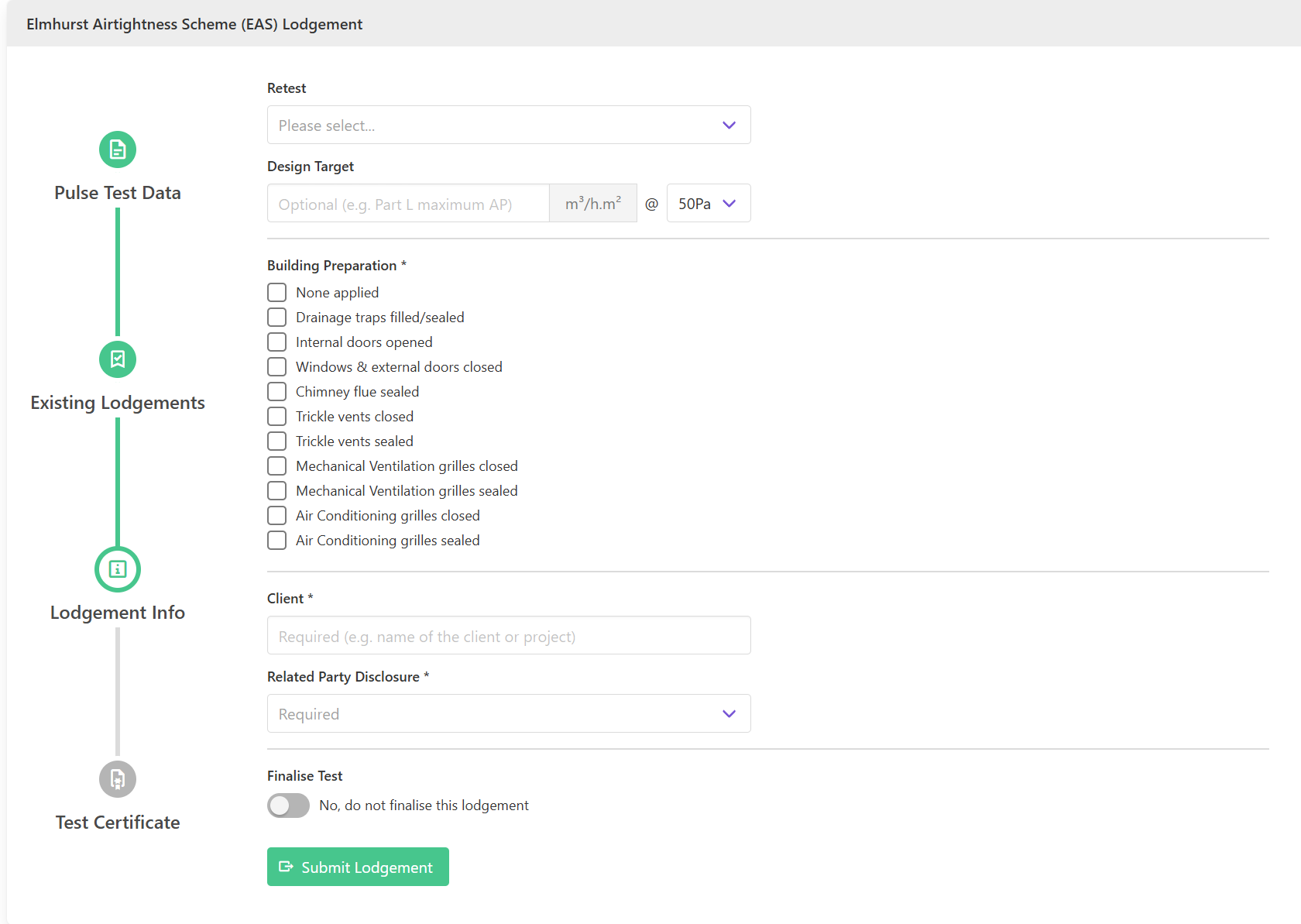Image resolution: width=1301 pixels, height=924 pixels.
Task: Open the Retest dropdown
Action: [509, 125]
